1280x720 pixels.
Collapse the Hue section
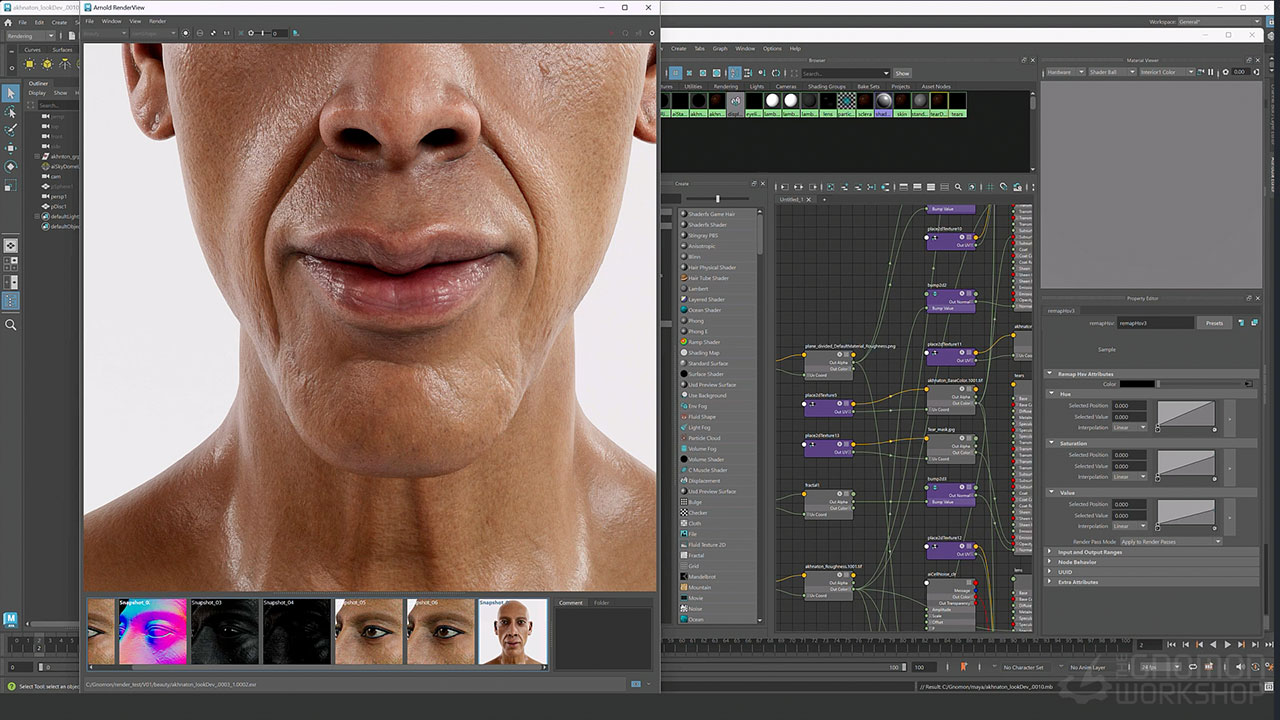pos(1051,394)
